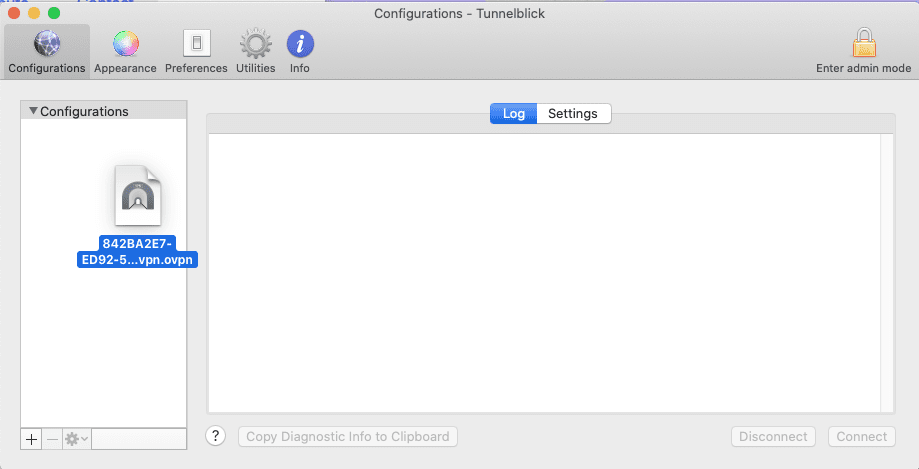Switch to the Settings tab
919x469 pixels.
(x=573, y=114)
